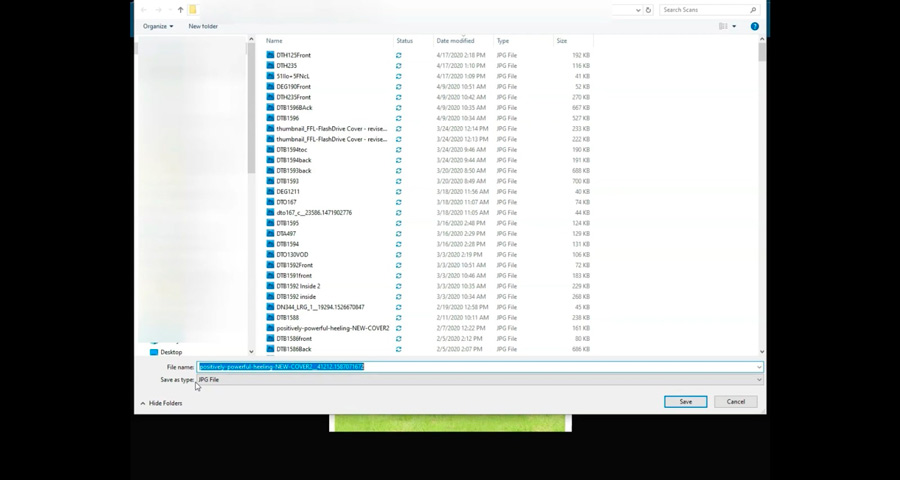Sort by the Name column header
Image resolution: width=900 pixels, height=480 pixels.
[274, 41]
